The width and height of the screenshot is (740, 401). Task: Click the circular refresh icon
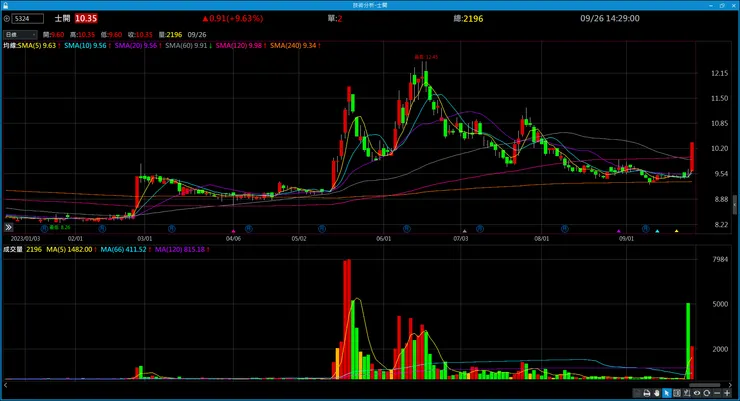click(706, 393)
